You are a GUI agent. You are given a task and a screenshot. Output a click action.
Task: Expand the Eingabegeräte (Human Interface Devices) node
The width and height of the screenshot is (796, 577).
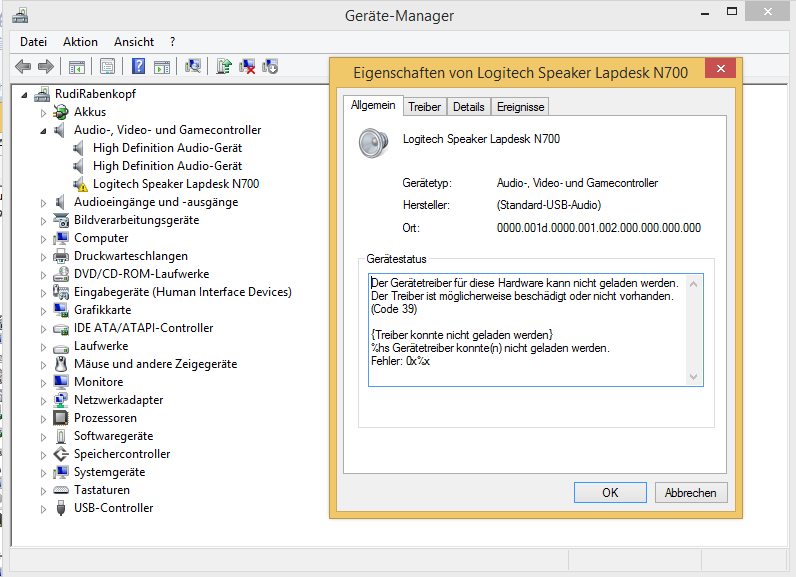point(44,293)
